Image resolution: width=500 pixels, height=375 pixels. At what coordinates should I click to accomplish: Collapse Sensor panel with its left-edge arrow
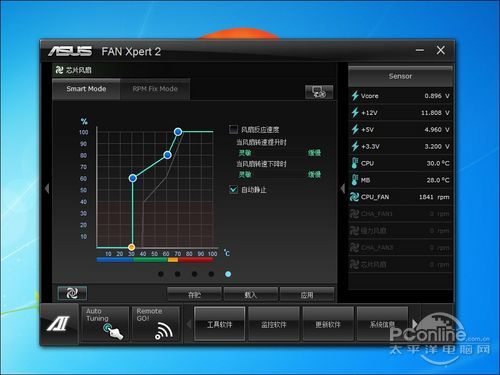click(x=343, y=189)
